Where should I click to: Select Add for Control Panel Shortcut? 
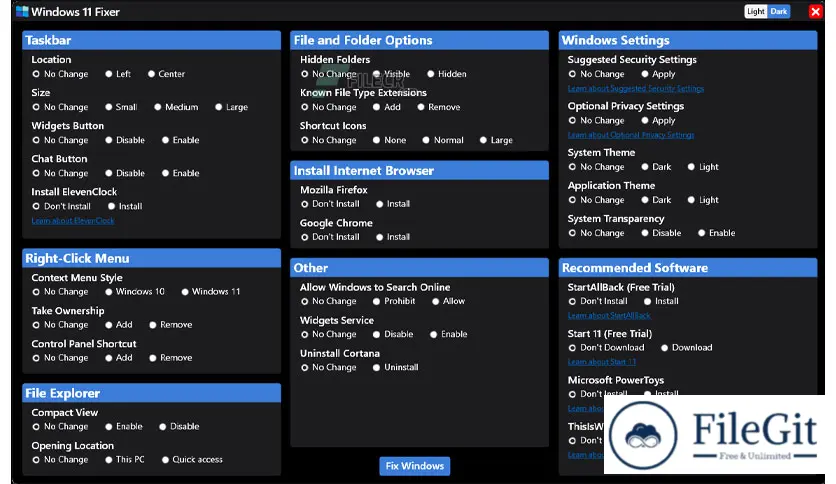119,358
